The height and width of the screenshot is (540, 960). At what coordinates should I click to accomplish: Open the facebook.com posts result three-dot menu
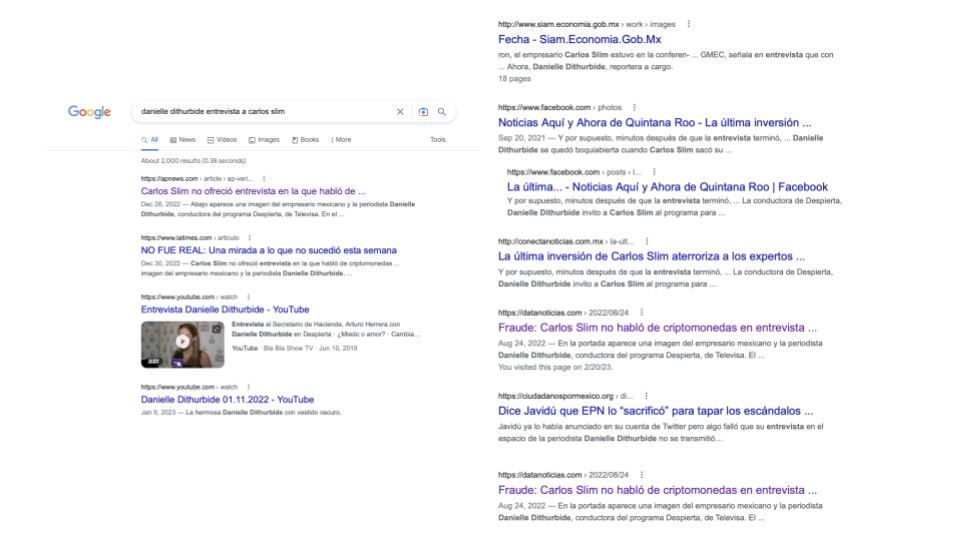point(654,173)
